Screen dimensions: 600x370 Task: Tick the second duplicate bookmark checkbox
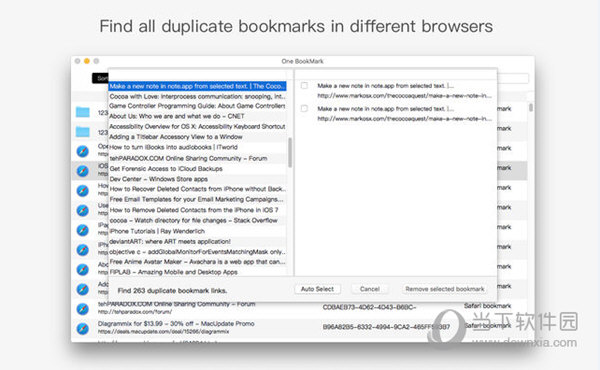(x=304, y=109)
